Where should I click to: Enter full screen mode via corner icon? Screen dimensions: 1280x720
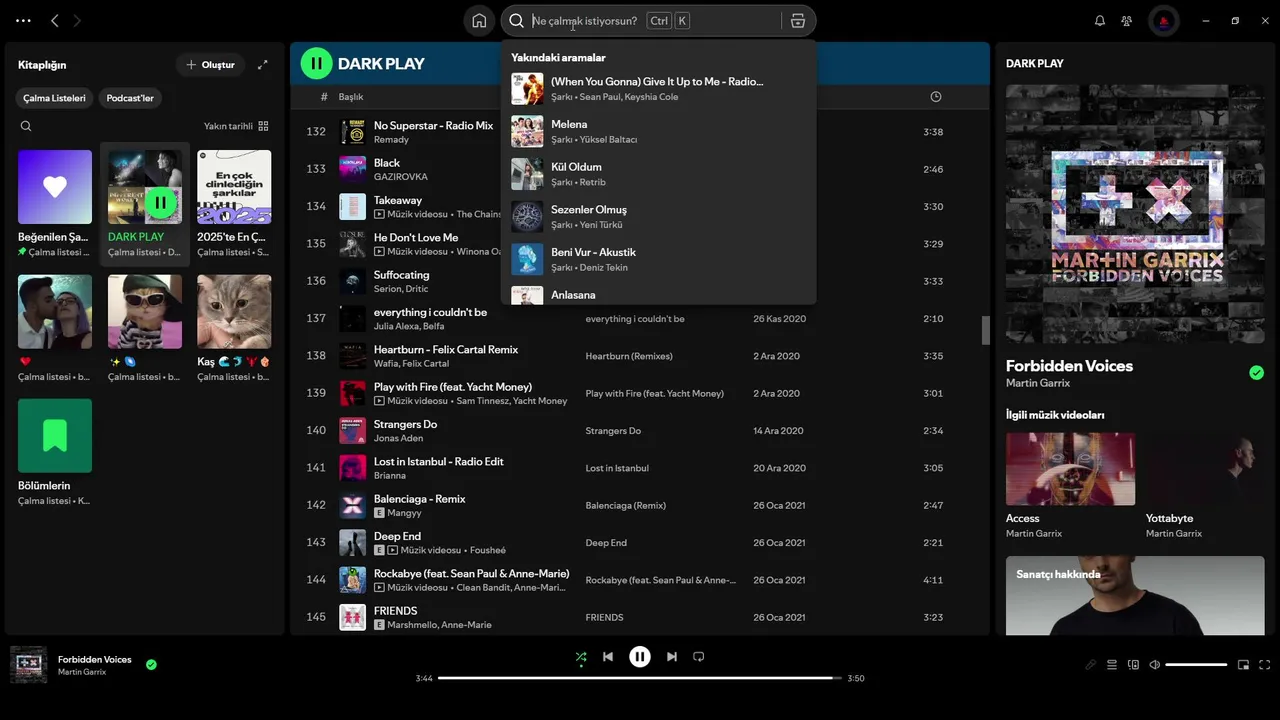tap(1265, 665)
